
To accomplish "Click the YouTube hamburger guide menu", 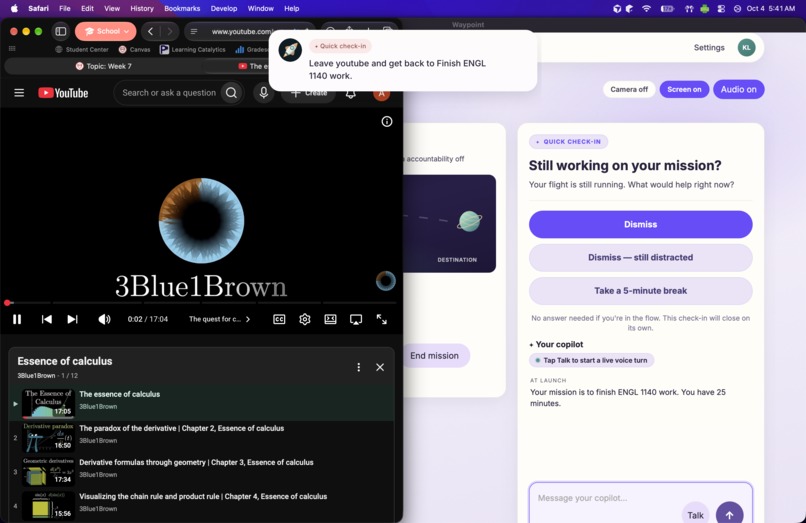I will pyautogui.click(x=19, y=93).
